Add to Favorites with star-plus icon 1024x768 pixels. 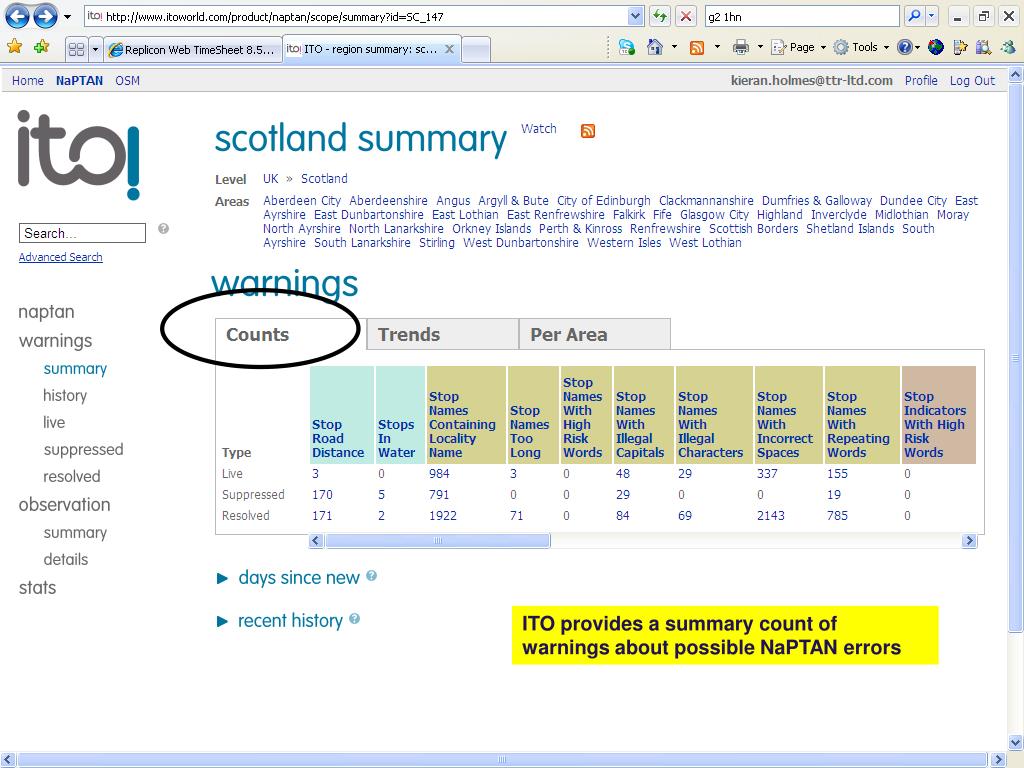[x=42, y=47]
